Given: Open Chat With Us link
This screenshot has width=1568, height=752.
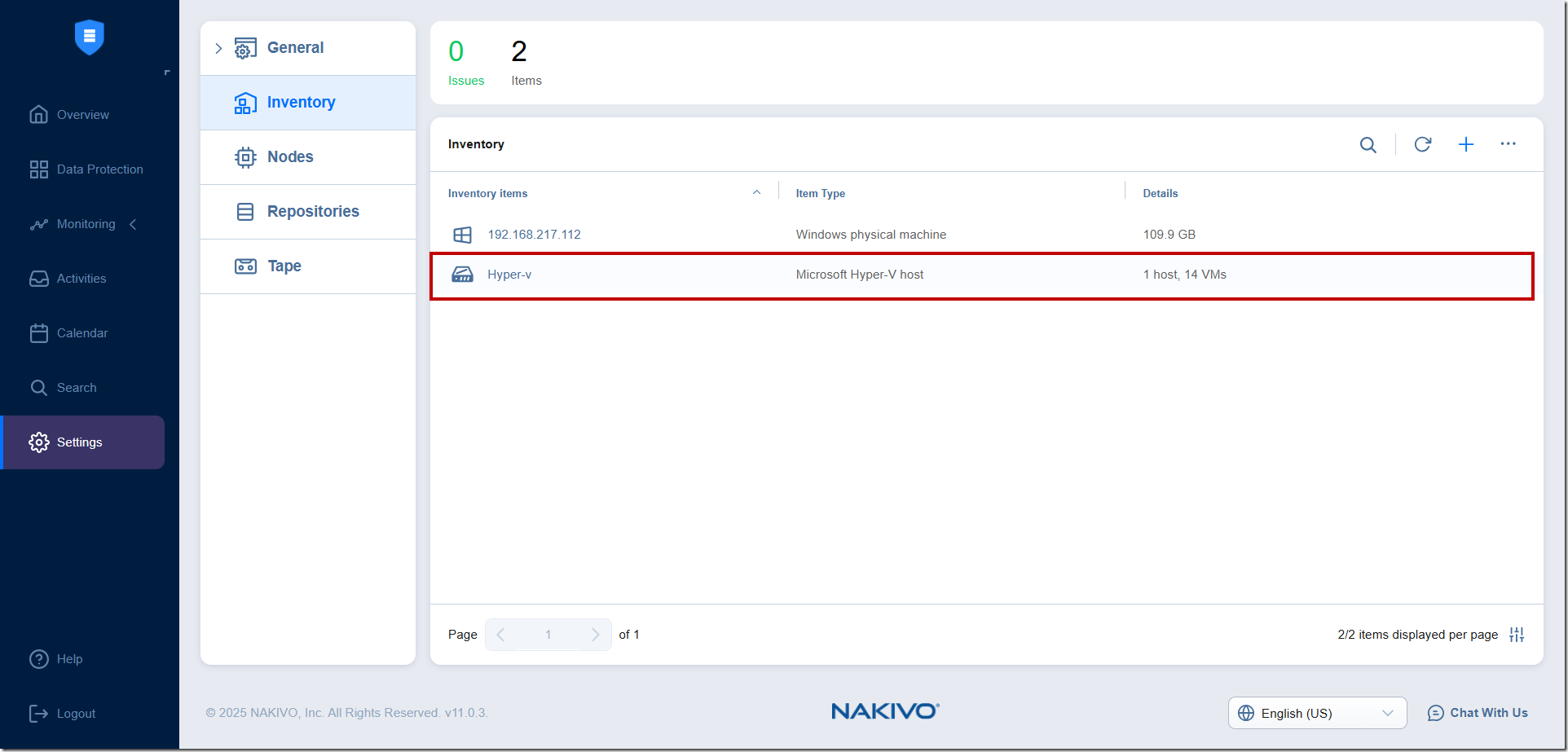Looking at the screenshot, I should pyautogui.click(x=1488, y=713).
